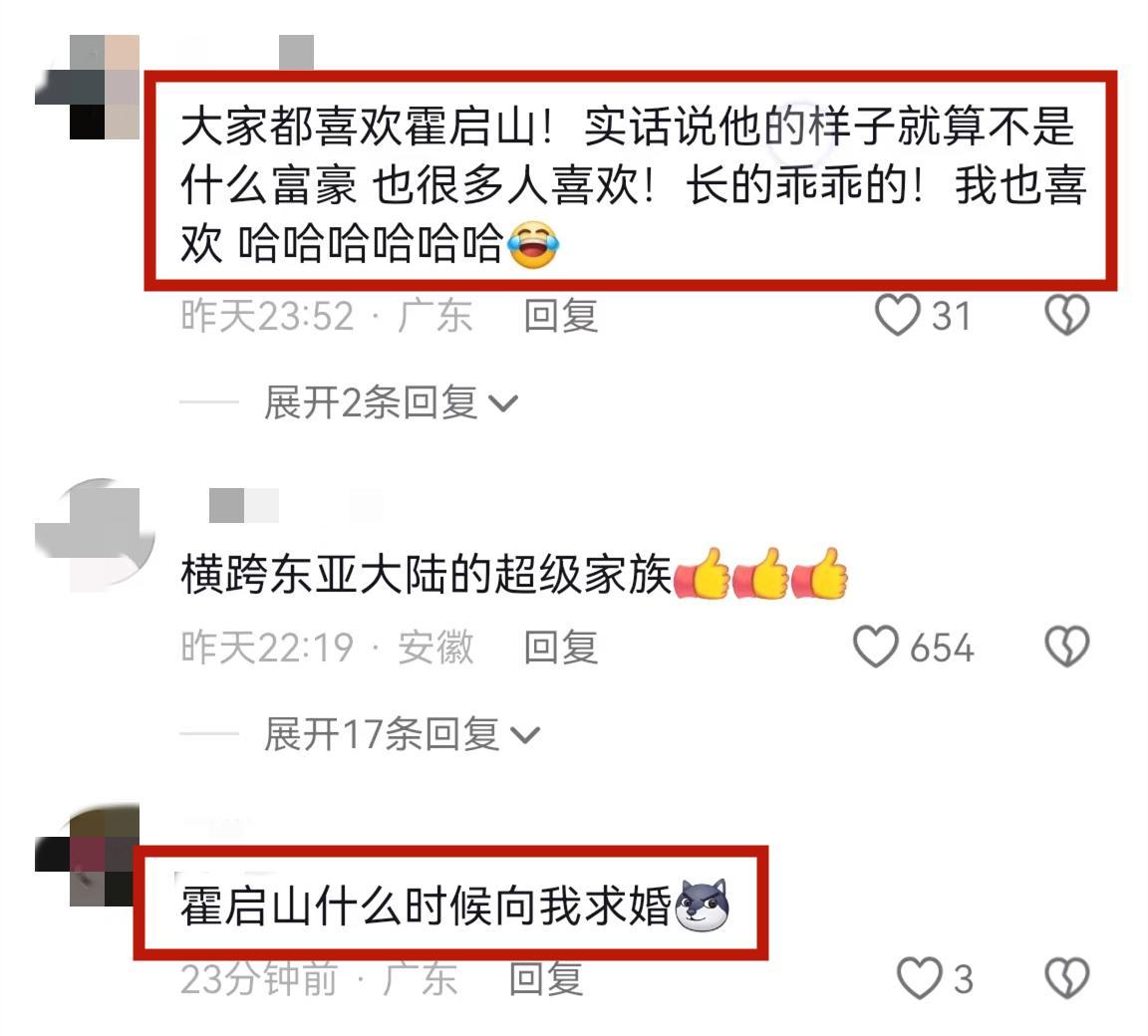Like the comment with 654 likes
The image size is (1148, 1036).
[x=876, y=647]
